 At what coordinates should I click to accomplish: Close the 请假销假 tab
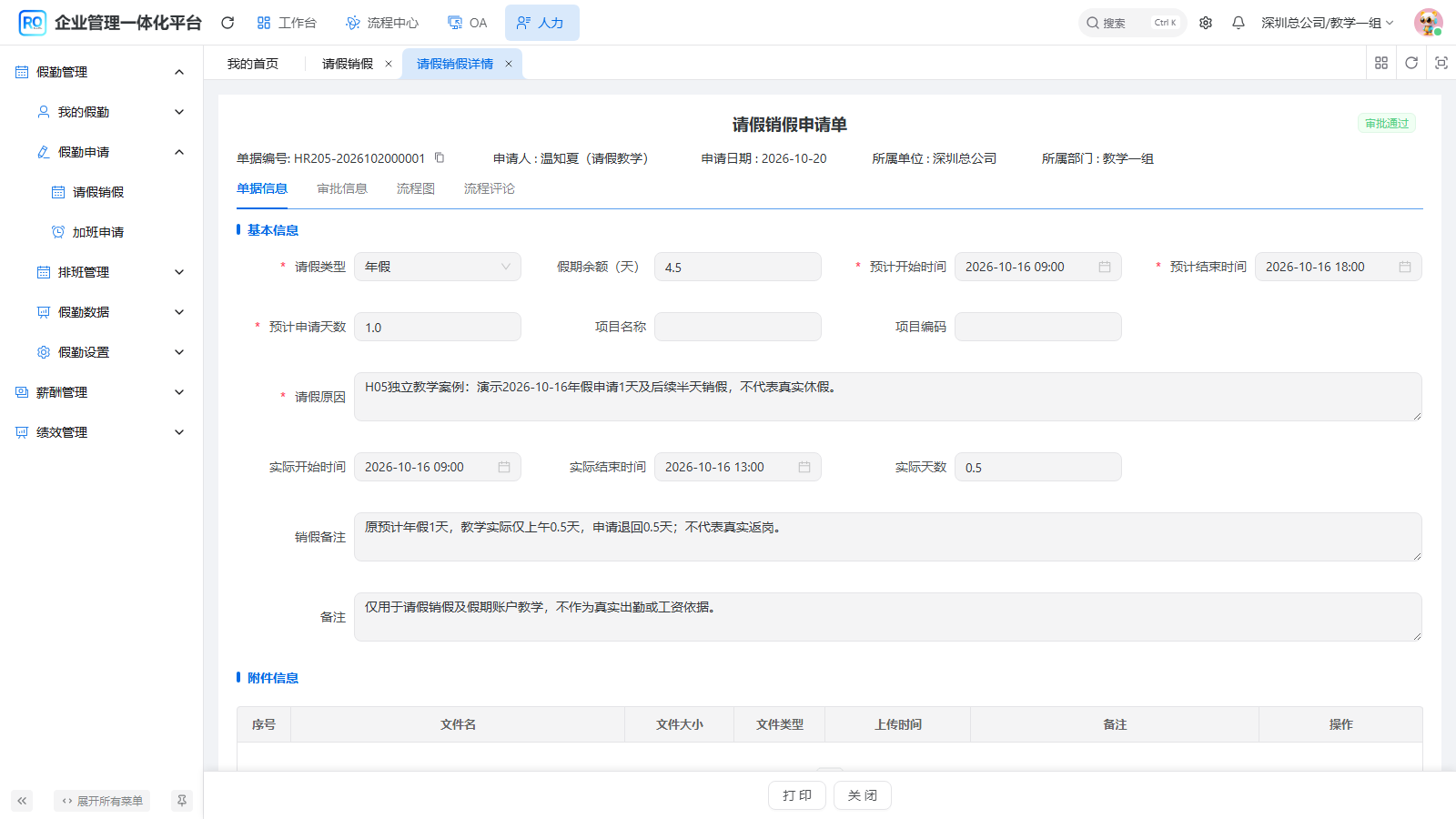(389, 64)
